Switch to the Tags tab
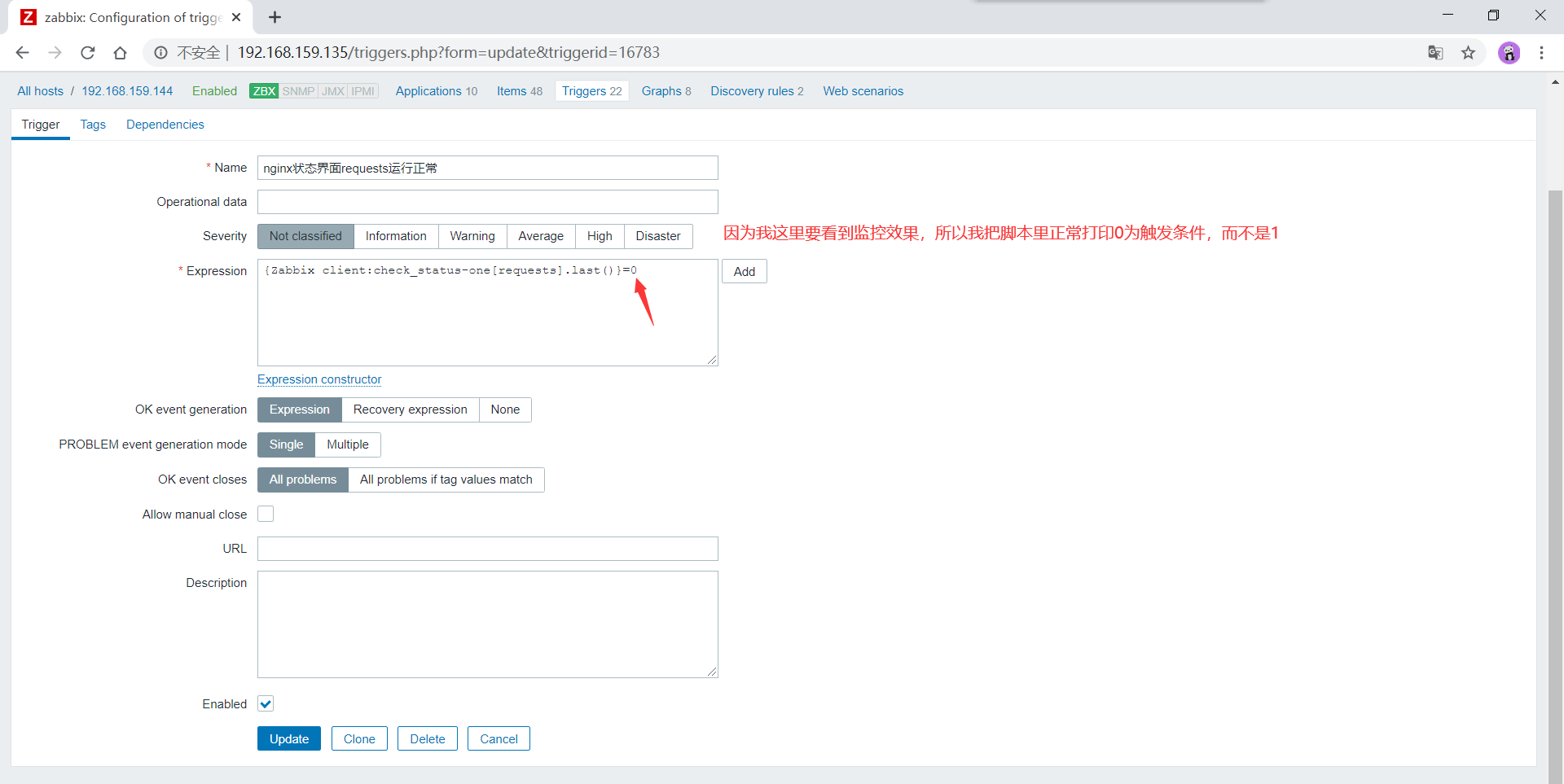Image resolution: width=1564 pixels, height=784 pixels. pyautogui.click(x=93, y=125)
